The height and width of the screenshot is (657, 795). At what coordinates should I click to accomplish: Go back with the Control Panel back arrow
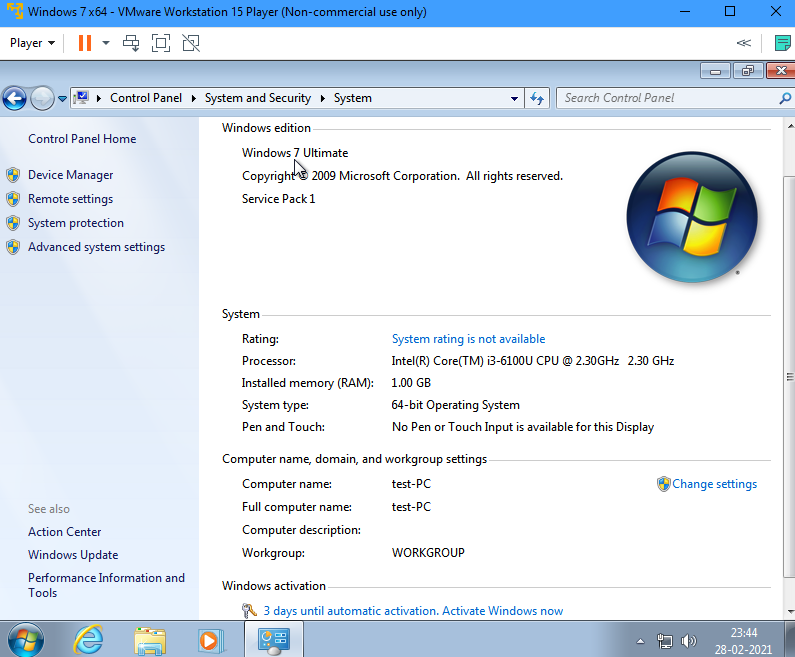[x=15, y=98]
